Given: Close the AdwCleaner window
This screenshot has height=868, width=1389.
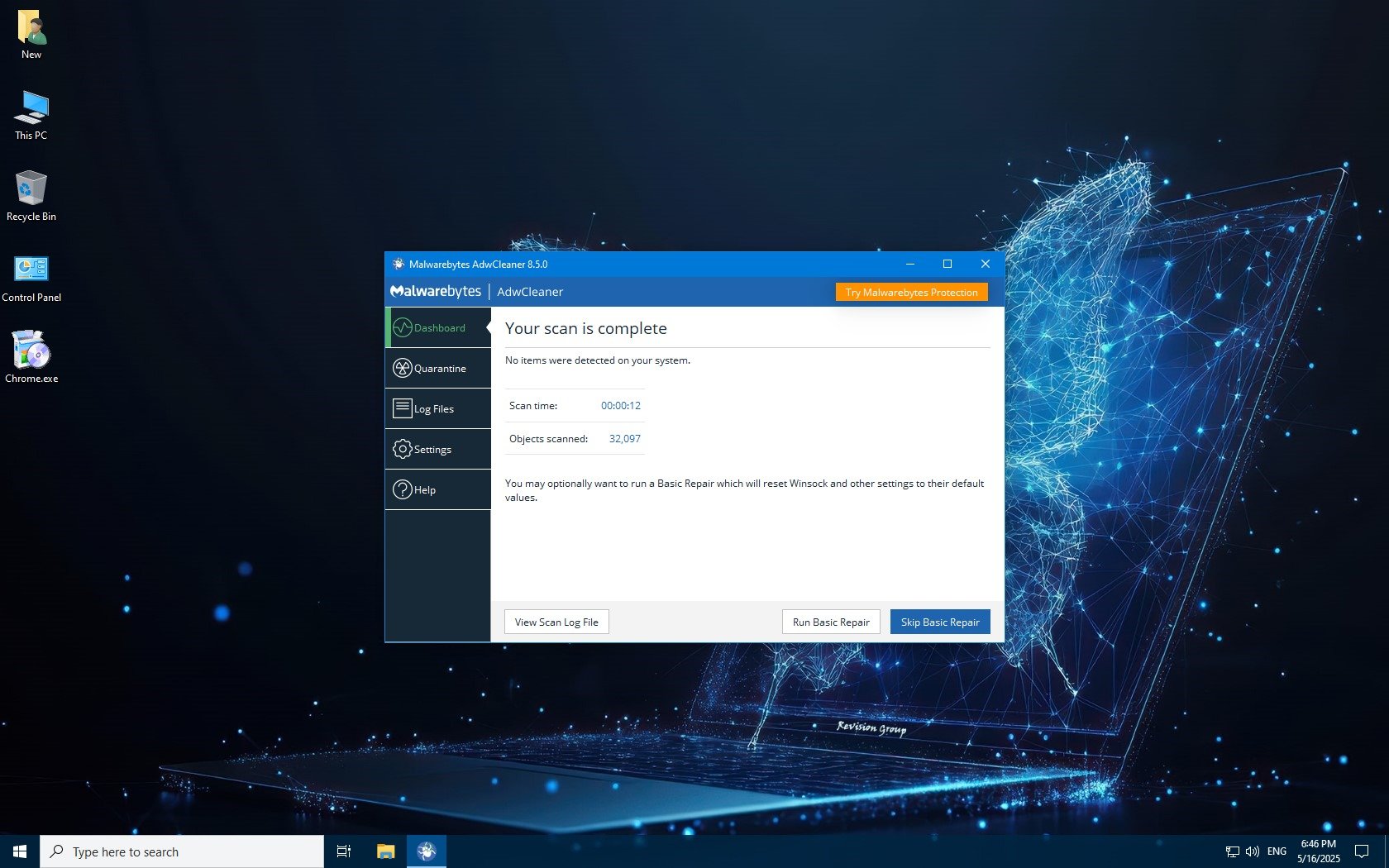Looking at the screenshot, I should tap(986, 264).
